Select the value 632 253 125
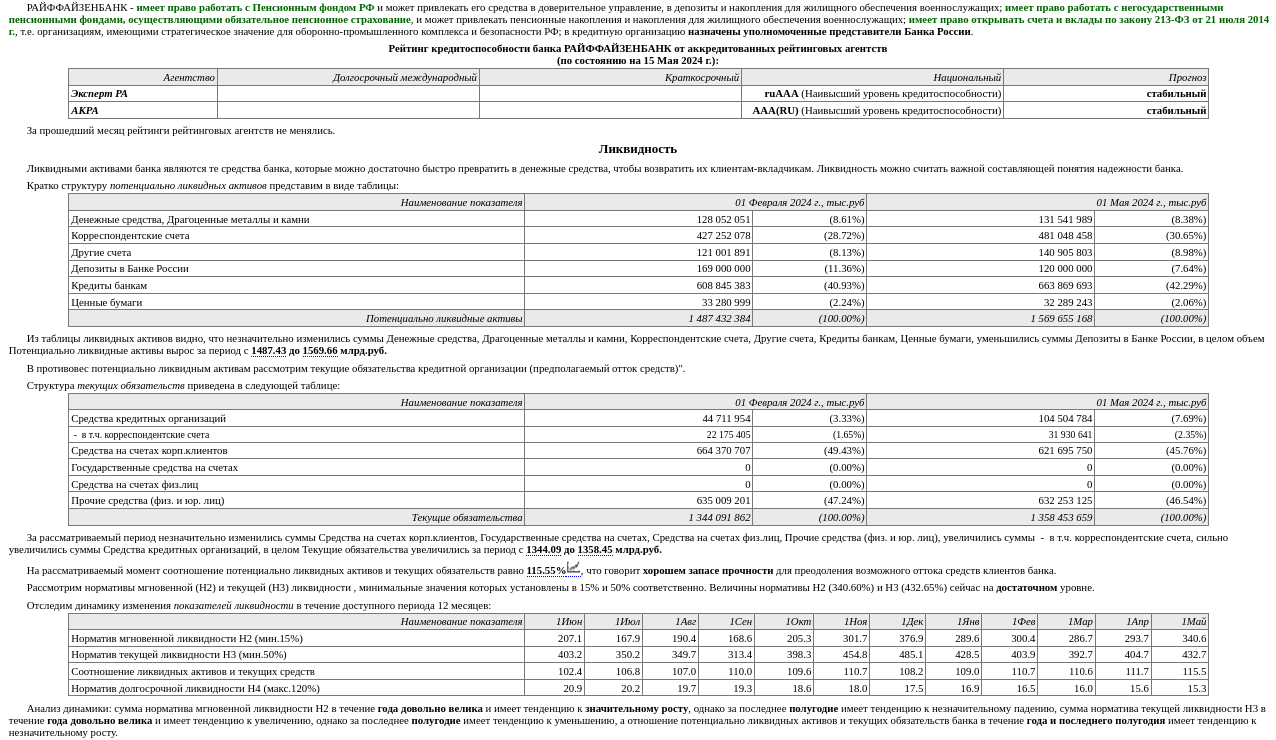 click(1065, 500)
